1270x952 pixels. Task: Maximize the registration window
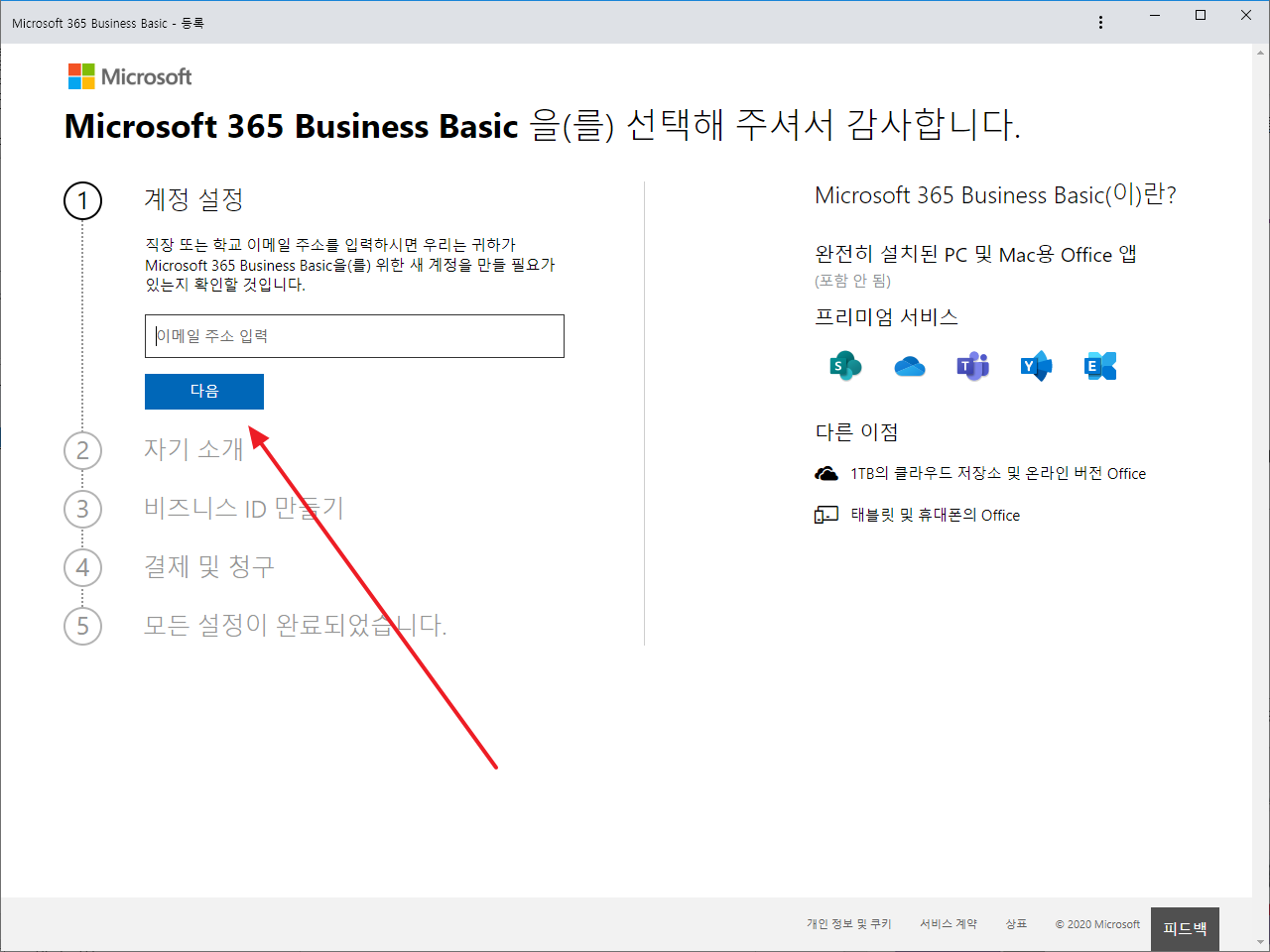tap(1201, 16)
